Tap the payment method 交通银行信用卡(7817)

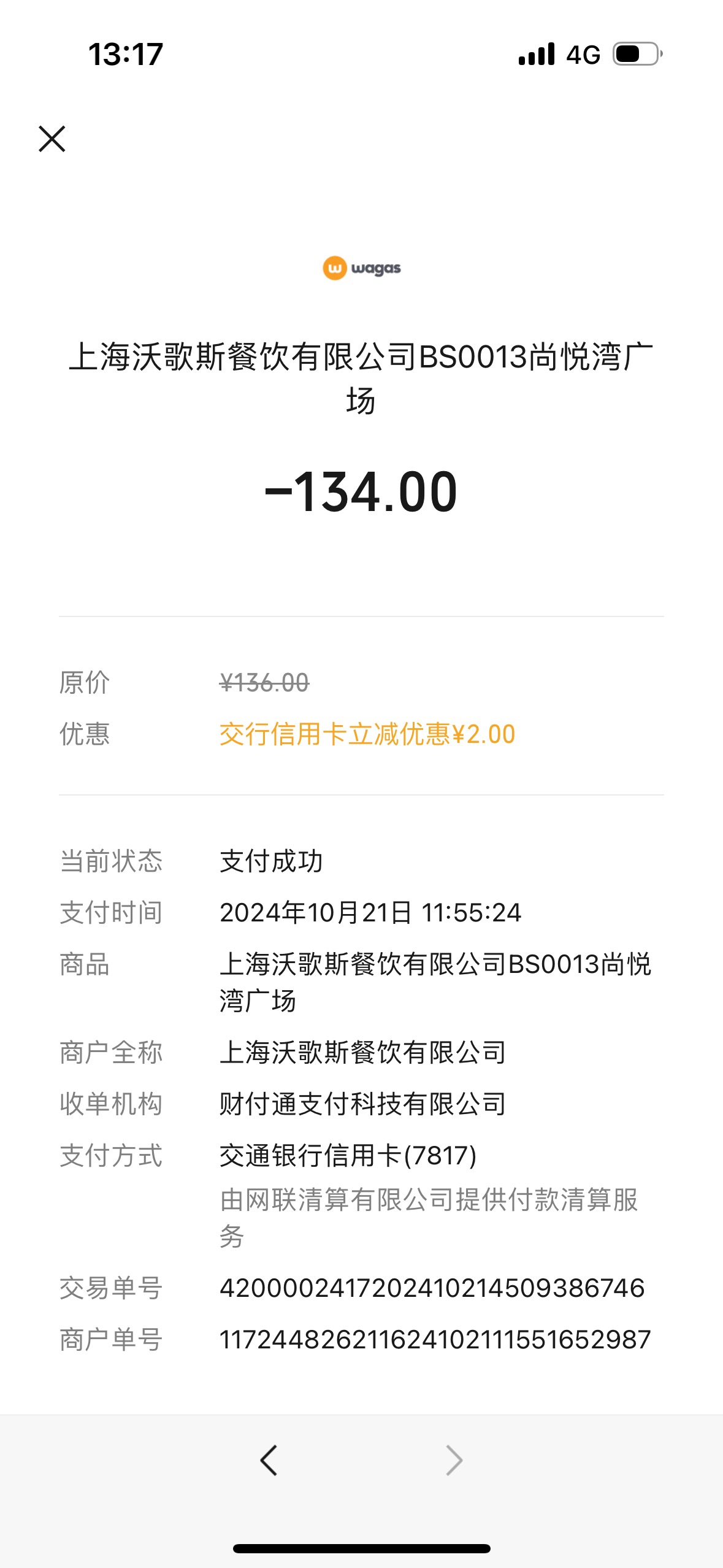click(x=348, y=1156)
